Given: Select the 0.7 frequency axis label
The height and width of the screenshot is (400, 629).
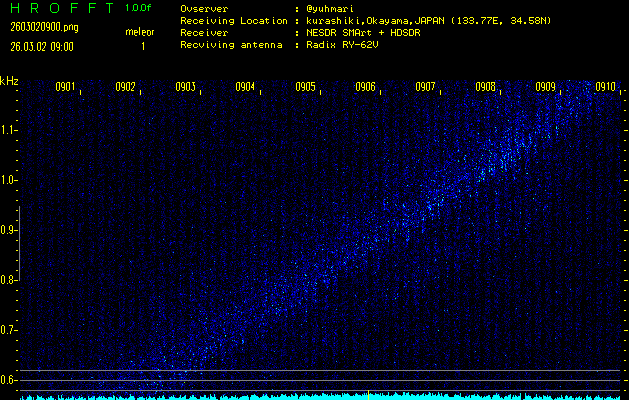Looking at the screenshot, I should tap(9, 330).
